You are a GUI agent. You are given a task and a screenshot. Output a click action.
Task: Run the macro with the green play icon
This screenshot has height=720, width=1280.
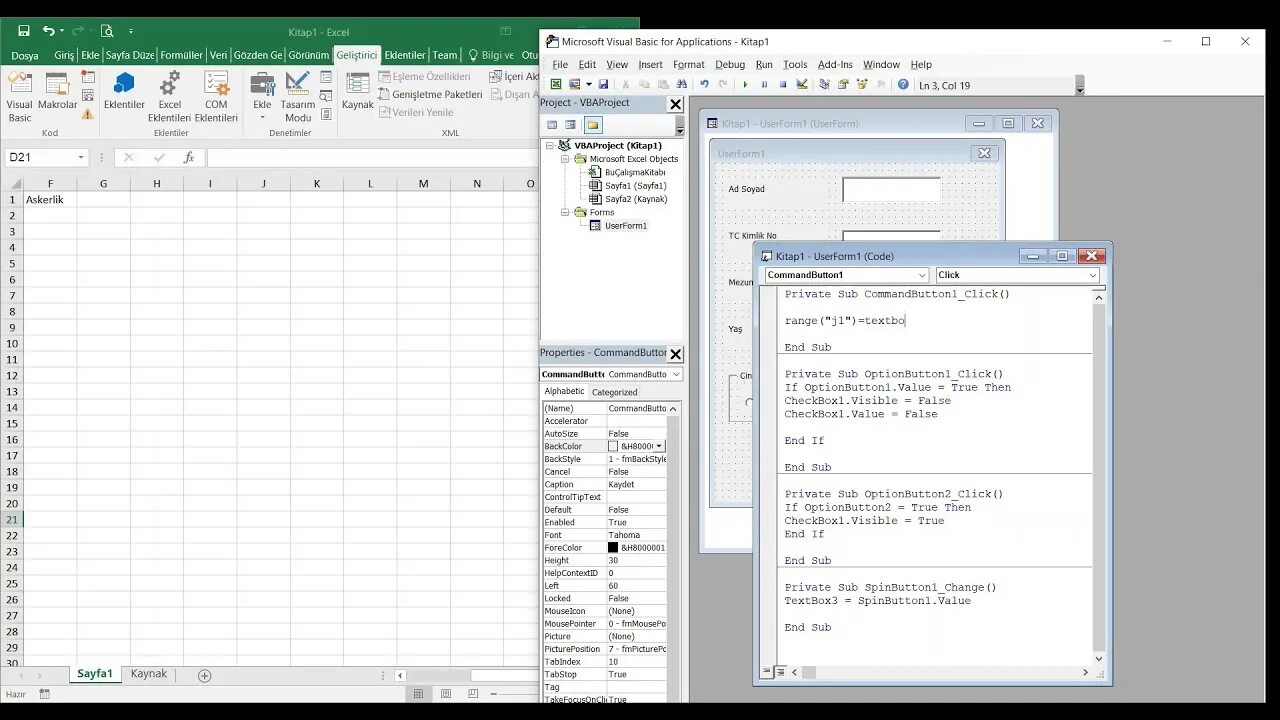tap(745, 85)
